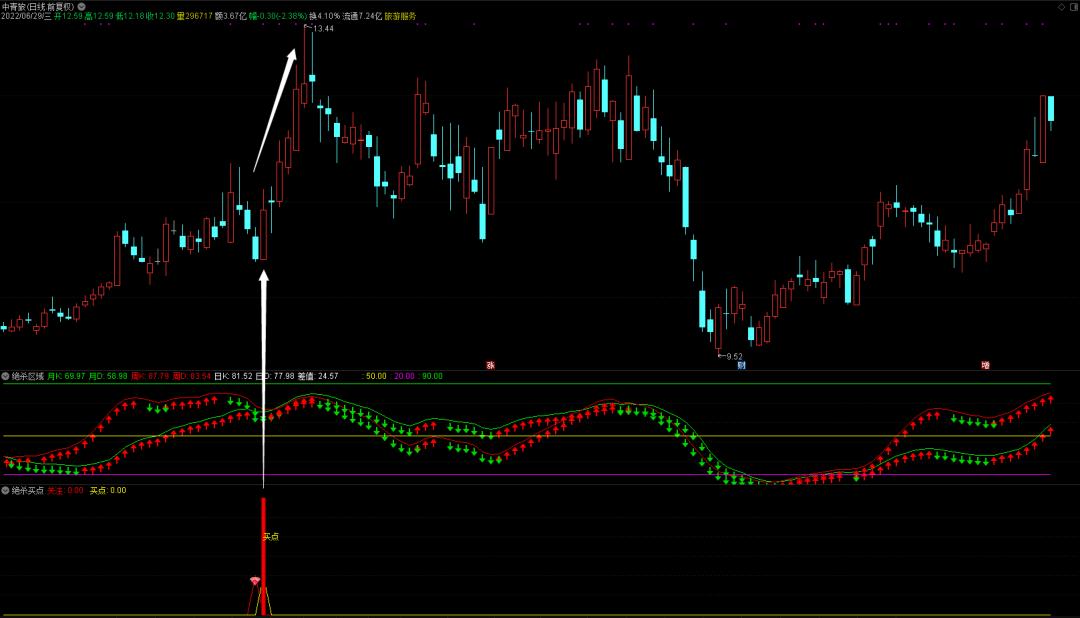Click the 13.44 high price label
This screenshot has width=1080, height=618.
click(x=323, y=28)
